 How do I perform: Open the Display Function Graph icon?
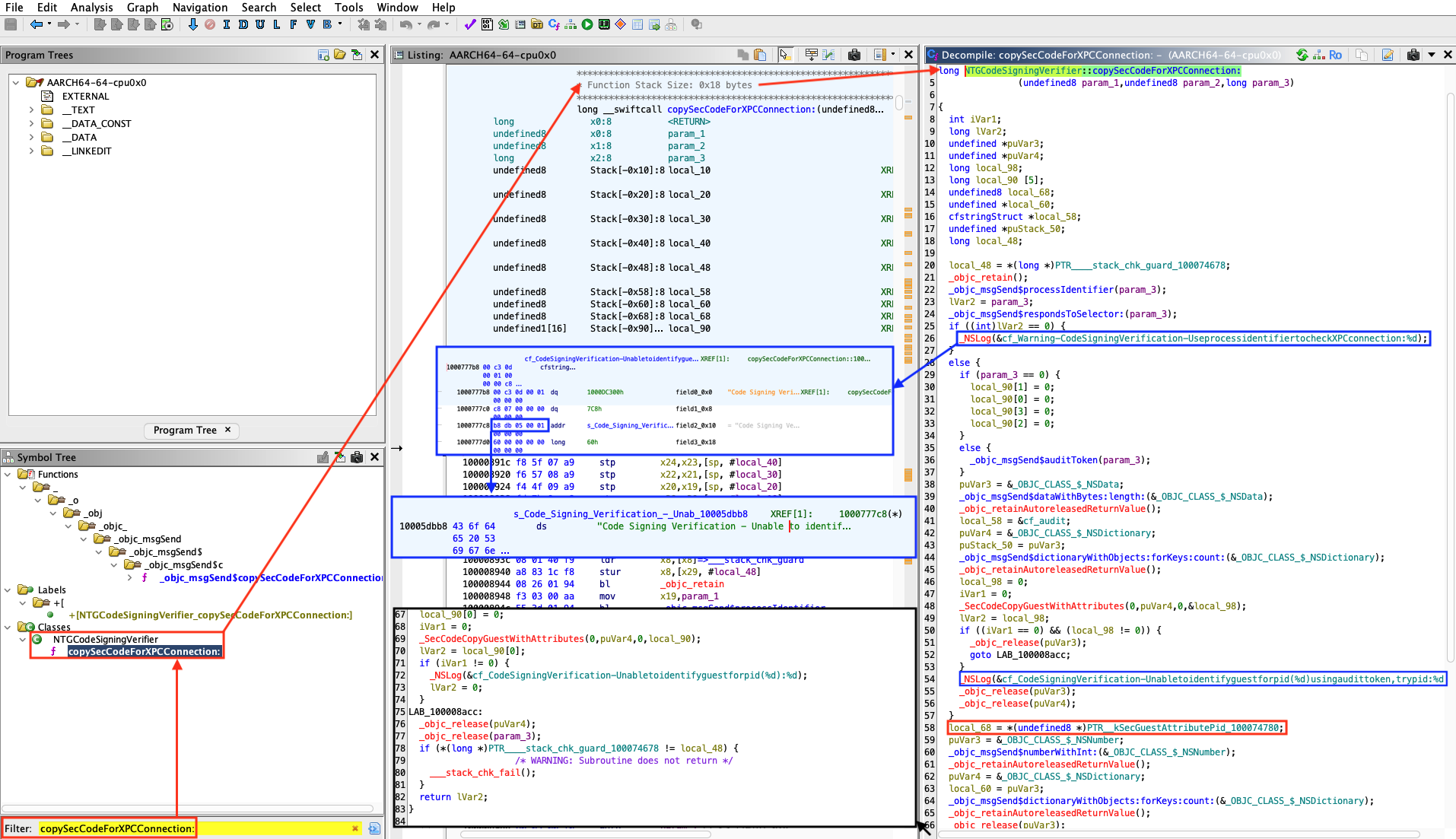570,24
